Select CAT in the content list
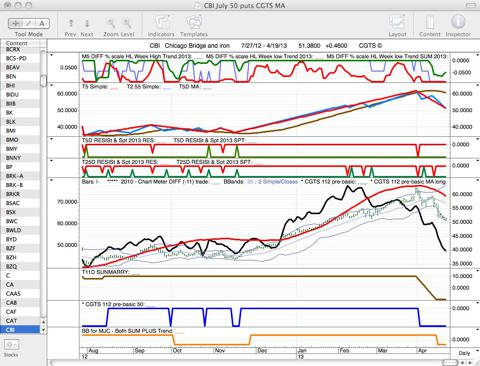Image resolution: width=480 pixels, height=366 pixels. [11, 321]
